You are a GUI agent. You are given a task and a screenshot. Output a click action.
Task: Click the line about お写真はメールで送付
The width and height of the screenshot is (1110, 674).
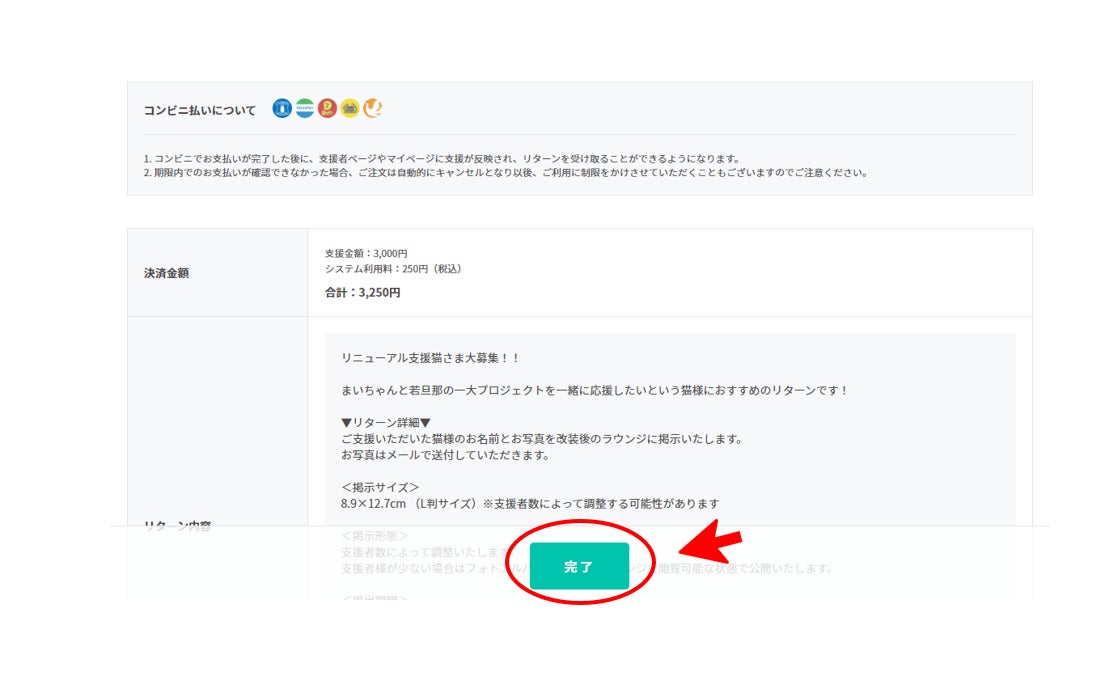(445, 455)
